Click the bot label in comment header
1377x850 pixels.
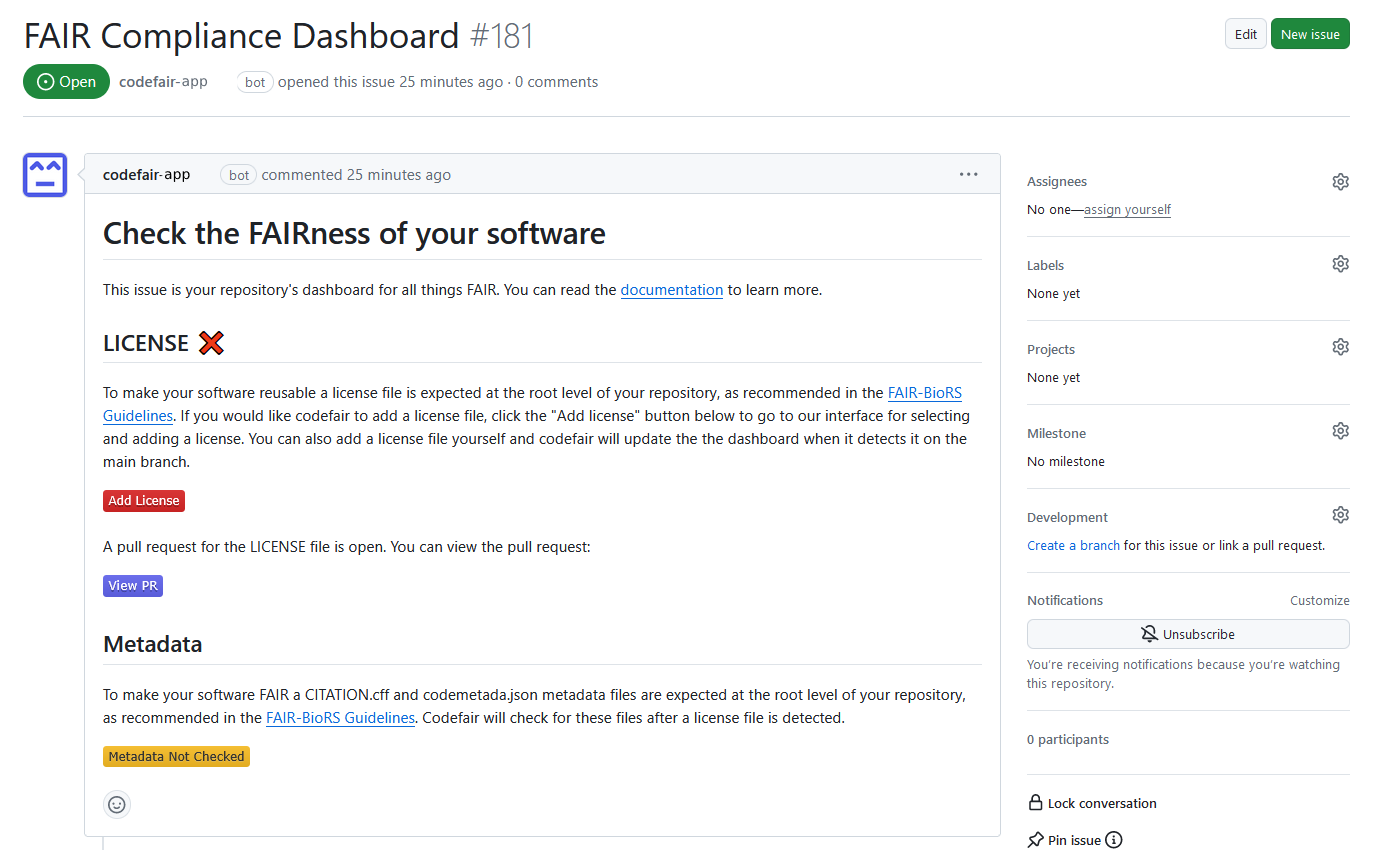(x=239, y=175)
